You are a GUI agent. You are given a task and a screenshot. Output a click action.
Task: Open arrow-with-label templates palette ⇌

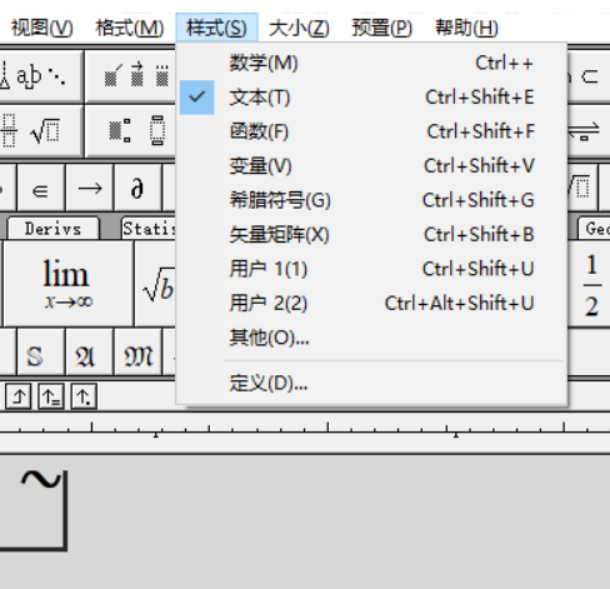pos(589,131)
